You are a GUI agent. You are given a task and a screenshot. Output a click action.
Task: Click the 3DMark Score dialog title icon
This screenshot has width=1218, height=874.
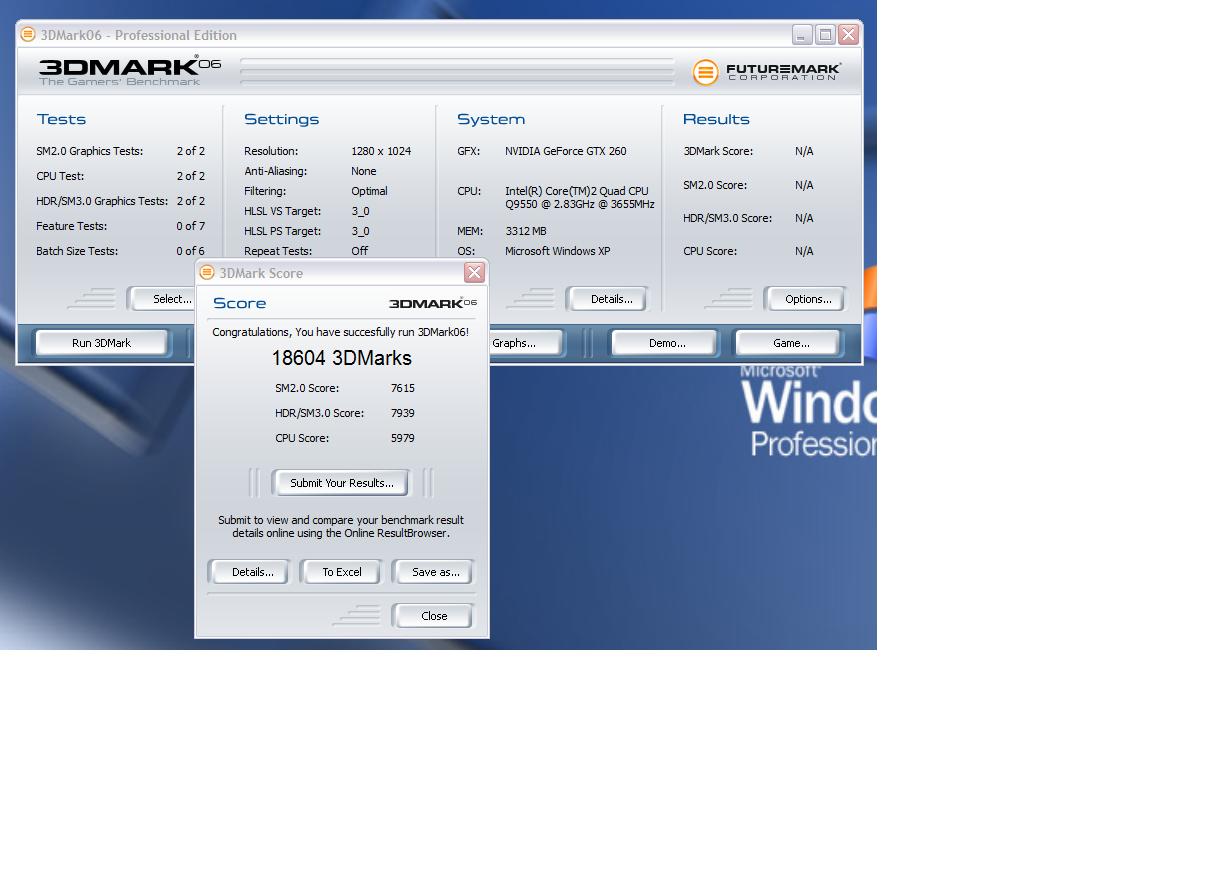tap(207, 272)
